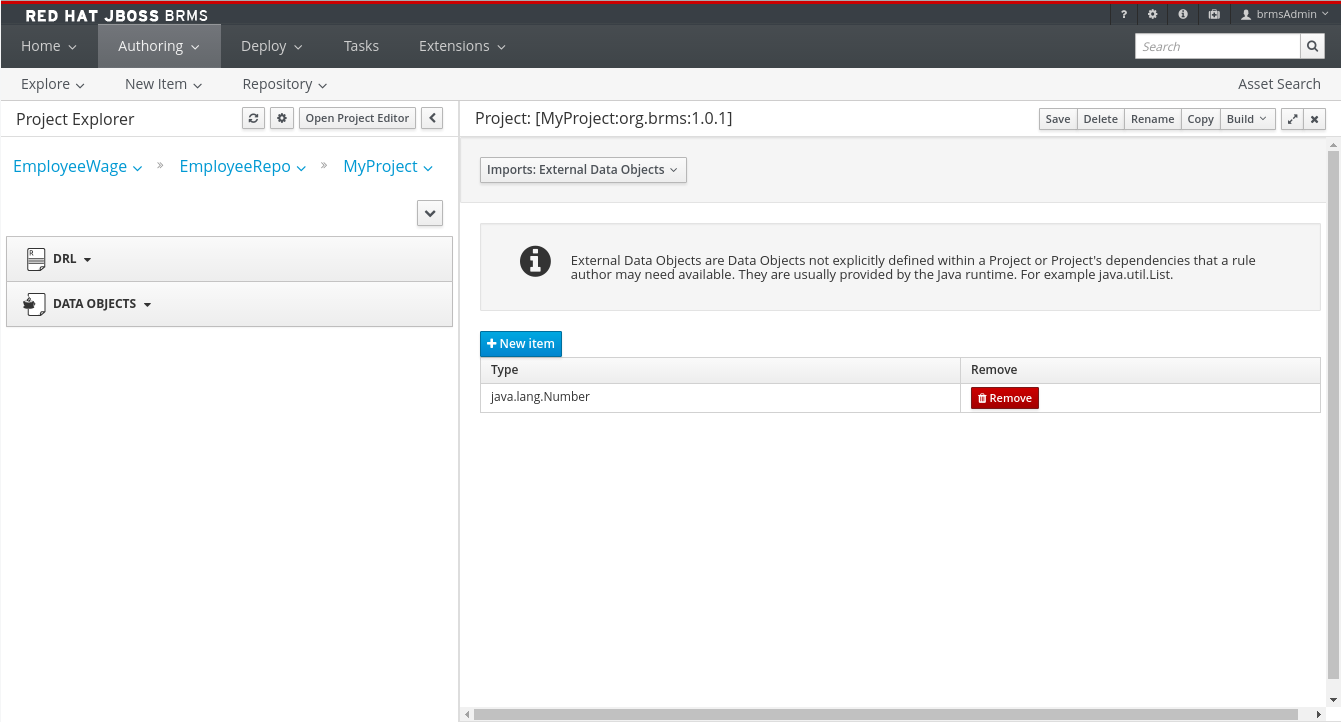Collapse the Project Explorer panel
Viewport: 1341px width, 722px height.
432,118
